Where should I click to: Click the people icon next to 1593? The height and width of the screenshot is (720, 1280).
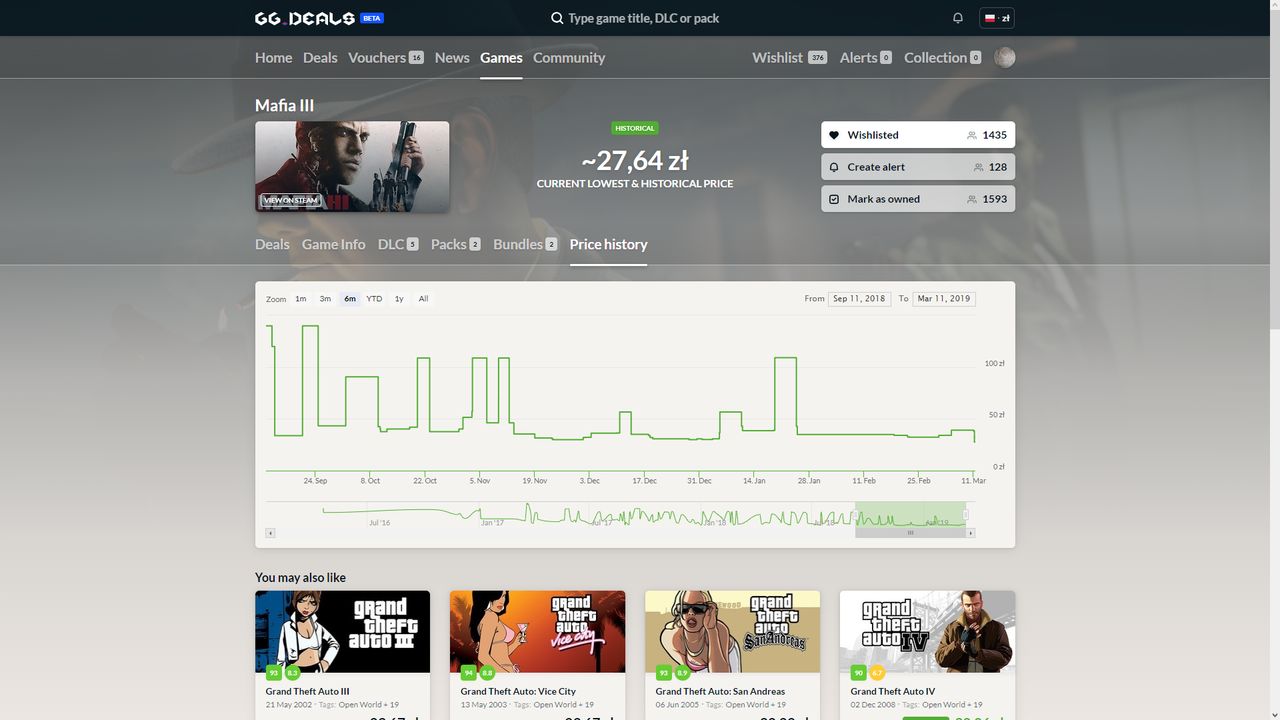(972, 199)
